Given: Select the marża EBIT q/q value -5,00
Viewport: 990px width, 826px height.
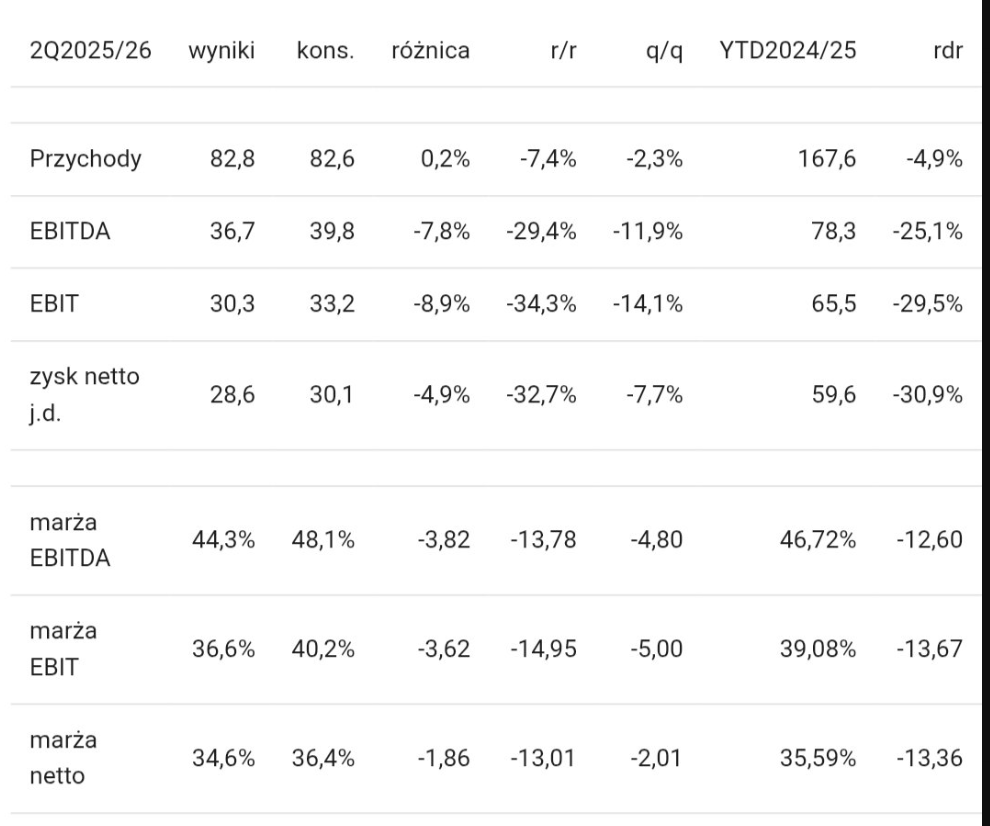Looking at the screenshot, I should (x=658, y=649).
